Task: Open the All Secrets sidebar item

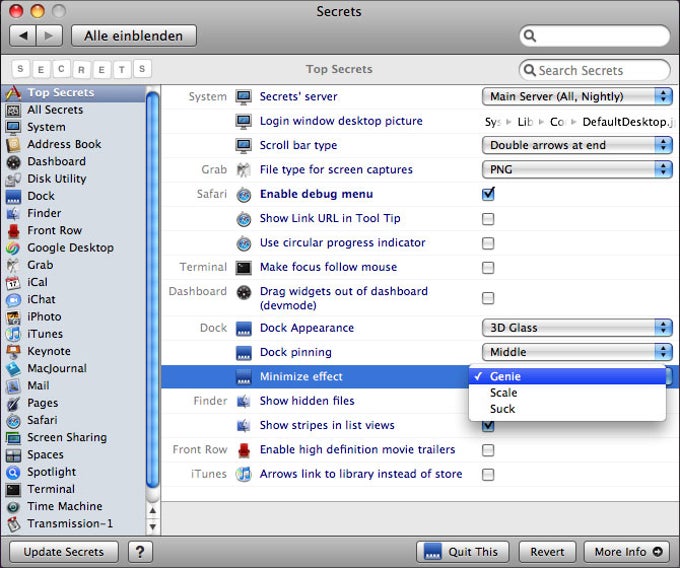Action: 74,110
